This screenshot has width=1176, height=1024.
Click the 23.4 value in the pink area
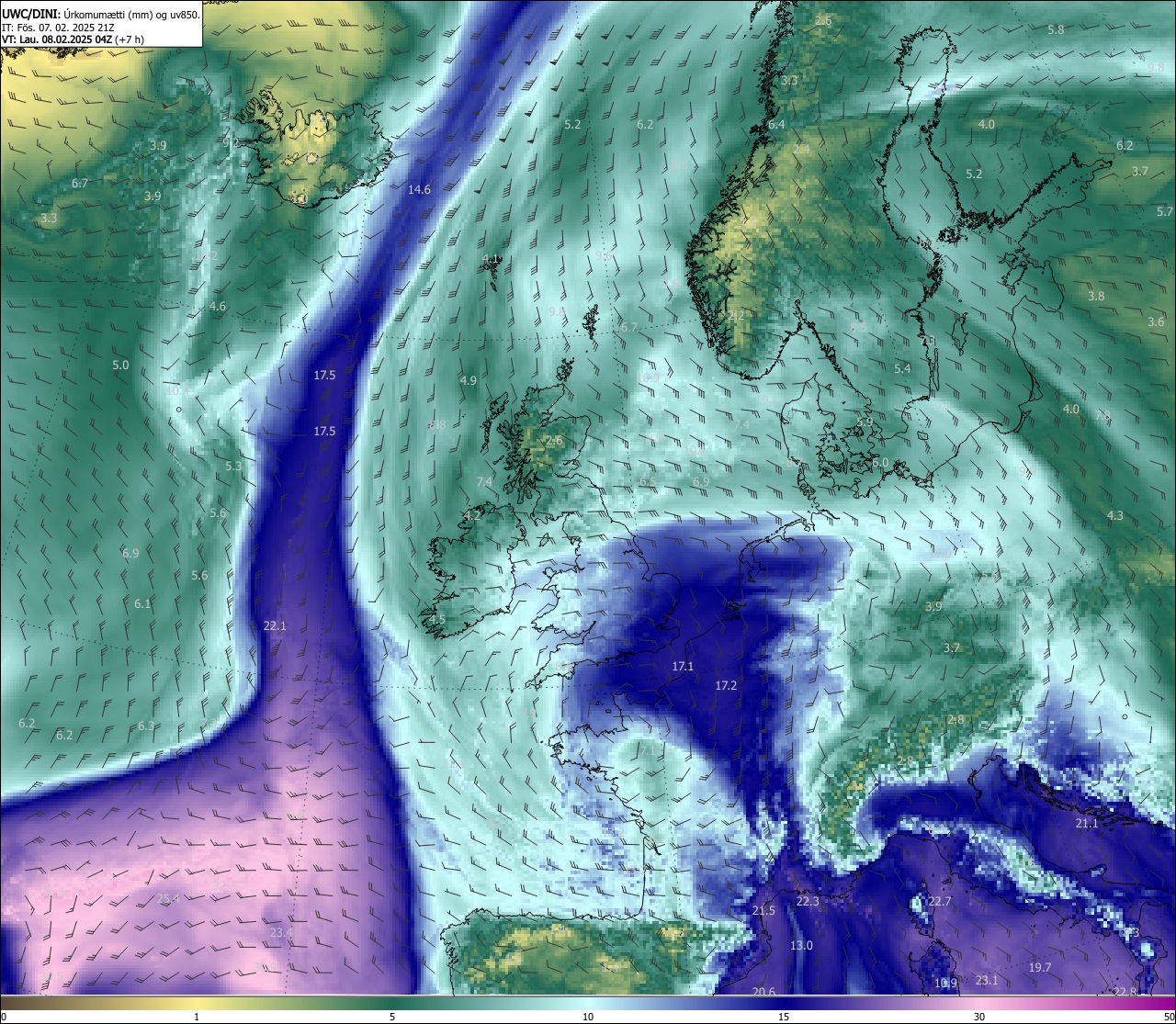coord(281,933)
